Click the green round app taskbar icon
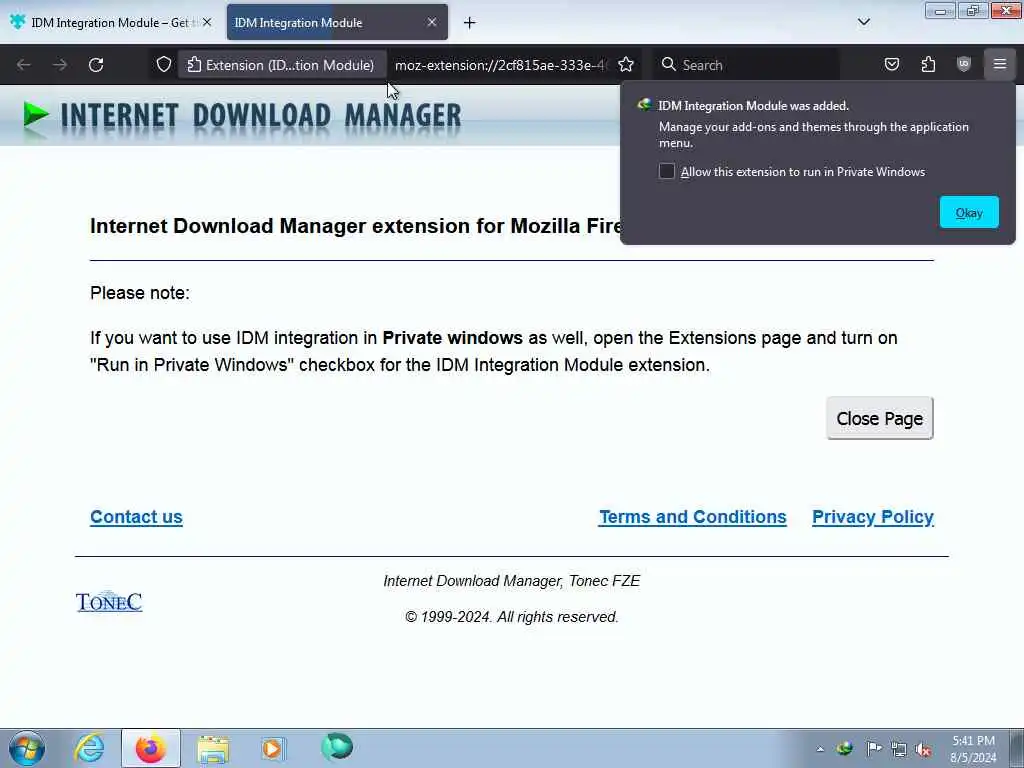 pyautogui.click(x=337, y=747)
